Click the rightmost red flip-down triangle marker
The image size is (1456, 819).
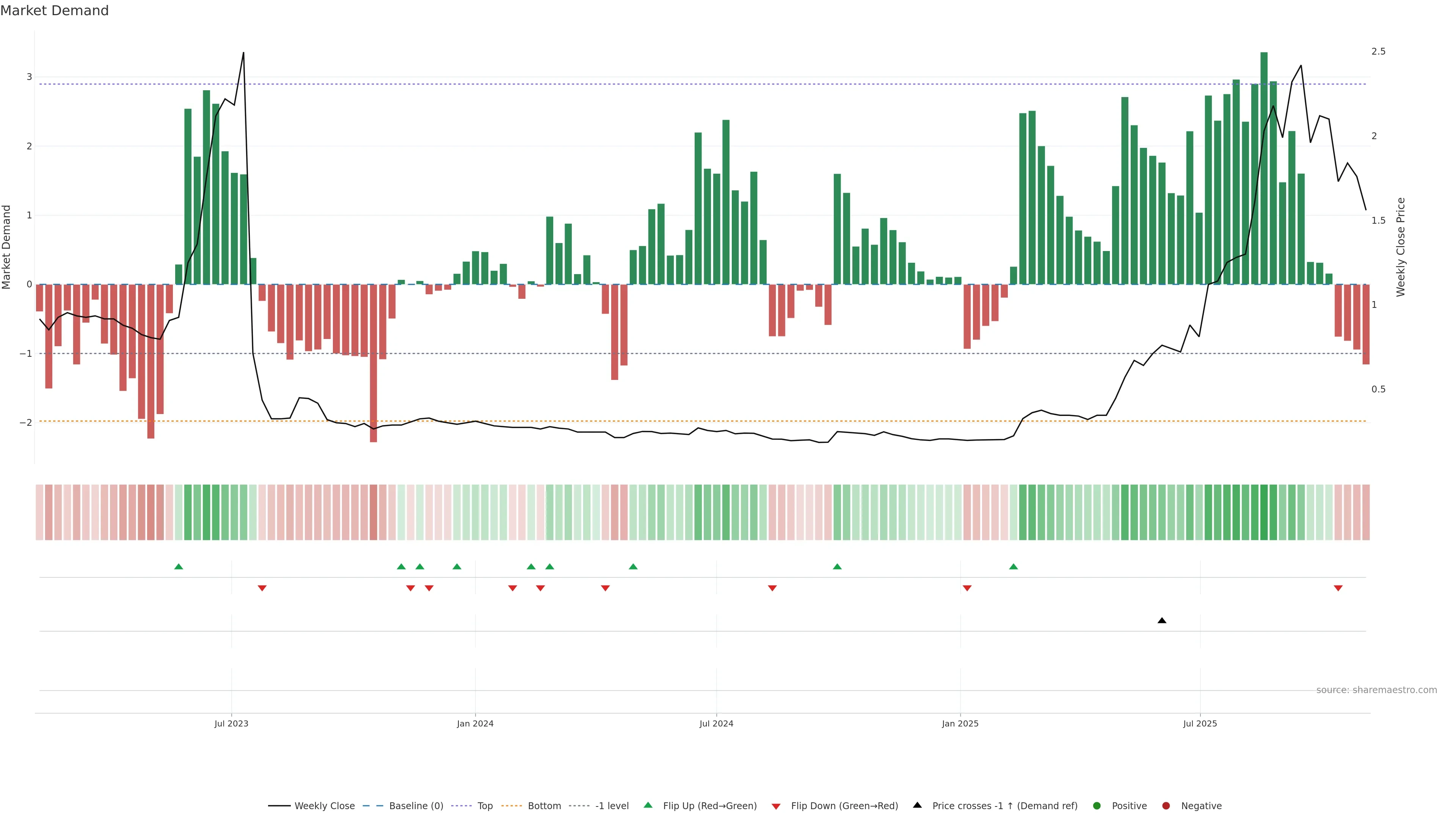point(1338,588)
